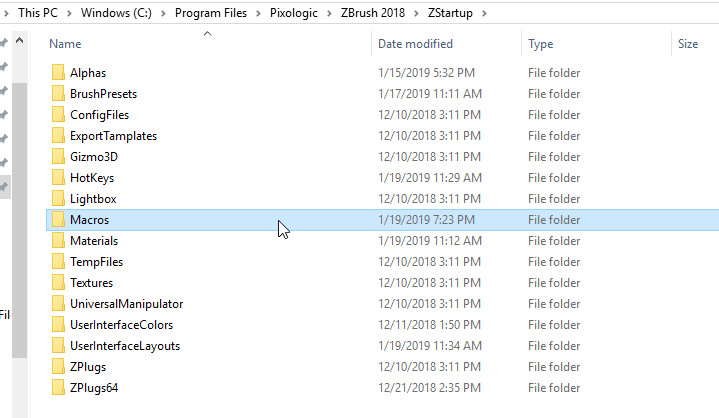Navigate to ZBrush 2018 breadcrumb
This screenshot has width=719, height=418.
click(x=373, y=13)
